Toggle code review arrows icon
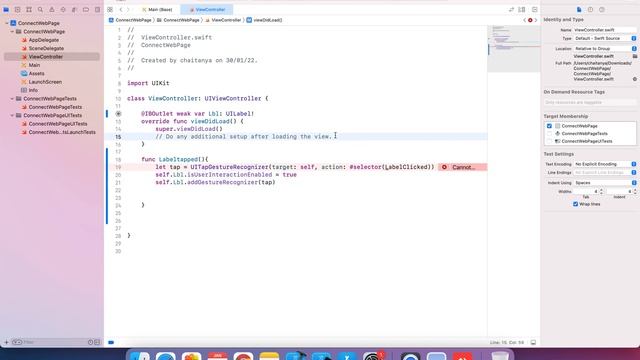Image resolution: width=640 pixels, height=360 pixels. click(x=511, y=9)
